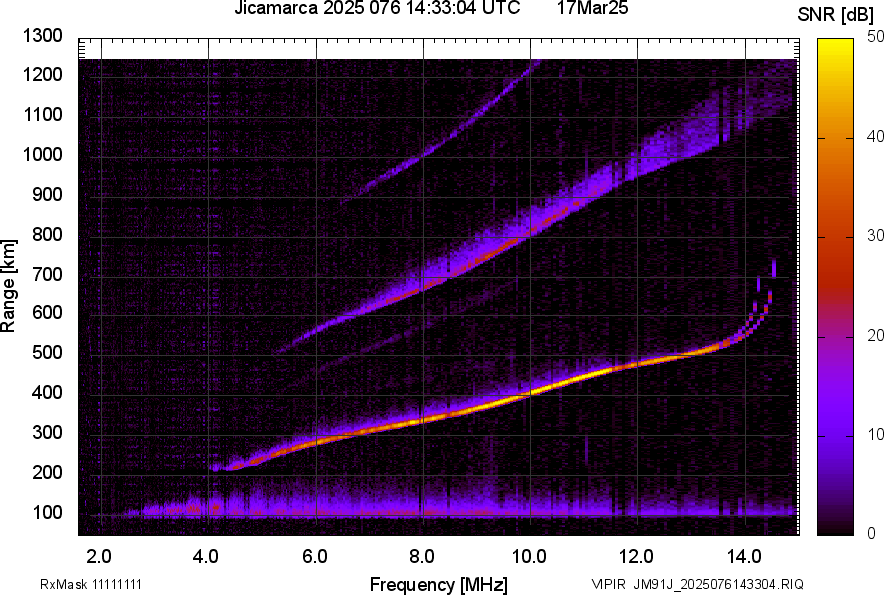Click the 900 range tick label

[x=47, y=194]
